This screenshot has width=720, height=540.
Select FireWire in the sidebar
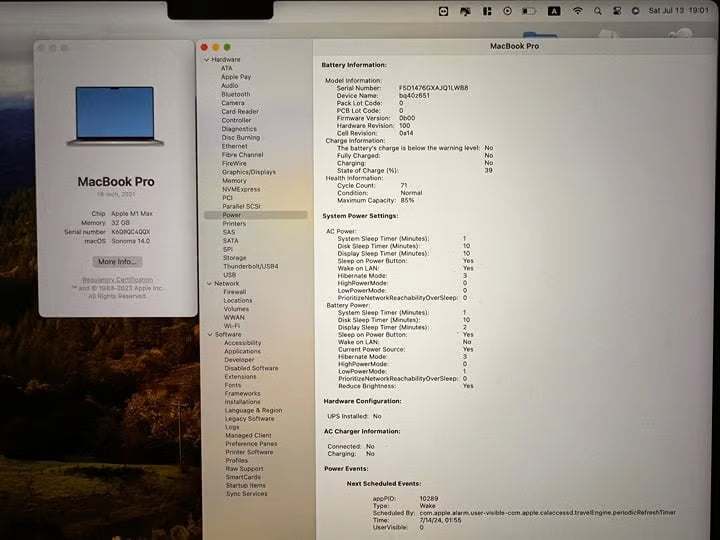coord(234,163)
